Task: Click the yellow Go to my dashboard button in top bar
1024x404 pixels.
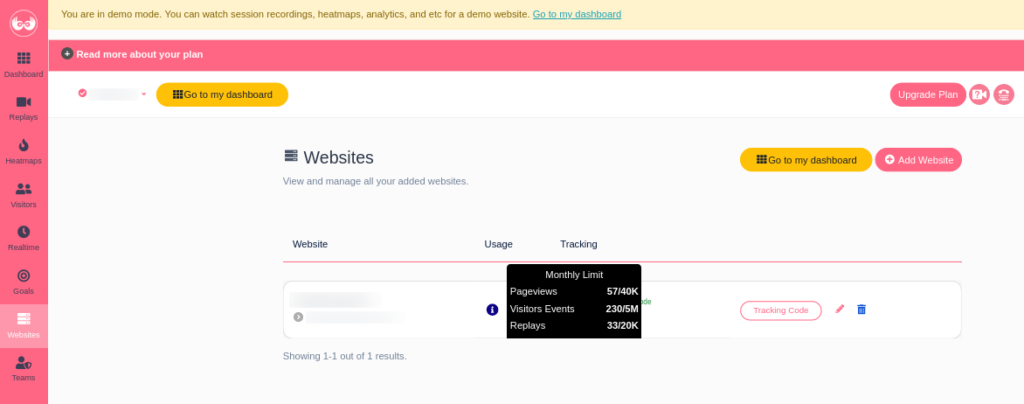Action: click(222, 95)
